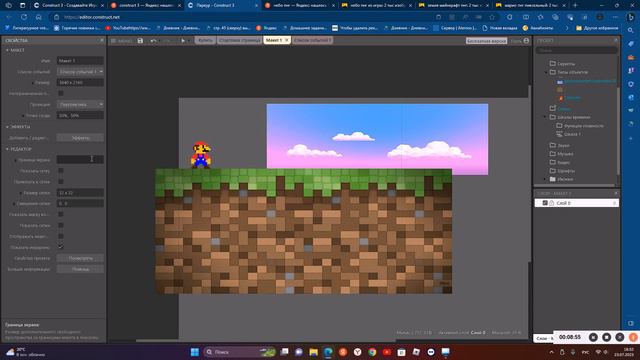
Task: Edit the layout size field
Action: pyautogui.click(x=80, y=82)
